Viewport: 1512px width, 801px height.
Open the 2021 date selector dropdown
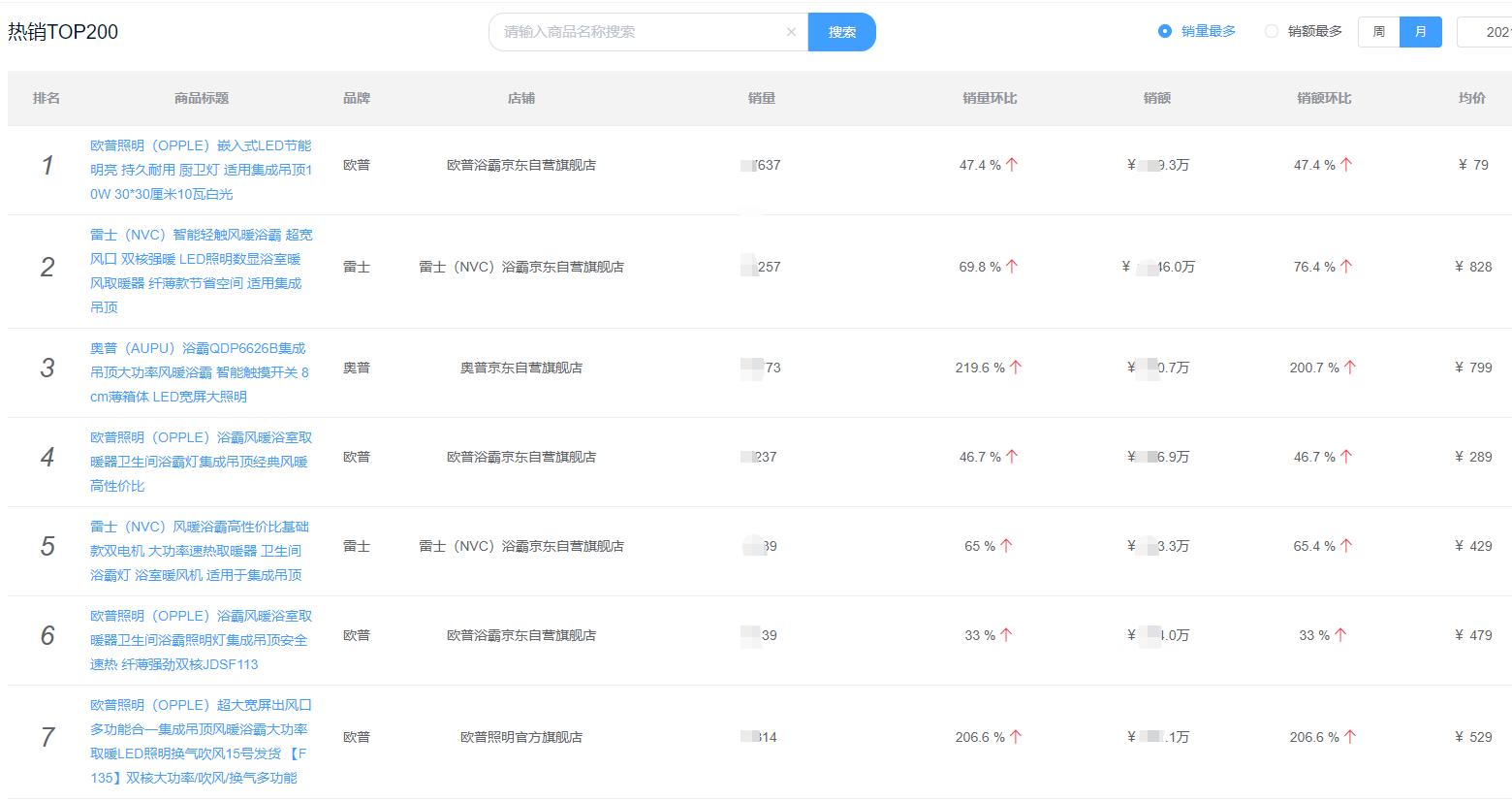1490,31
